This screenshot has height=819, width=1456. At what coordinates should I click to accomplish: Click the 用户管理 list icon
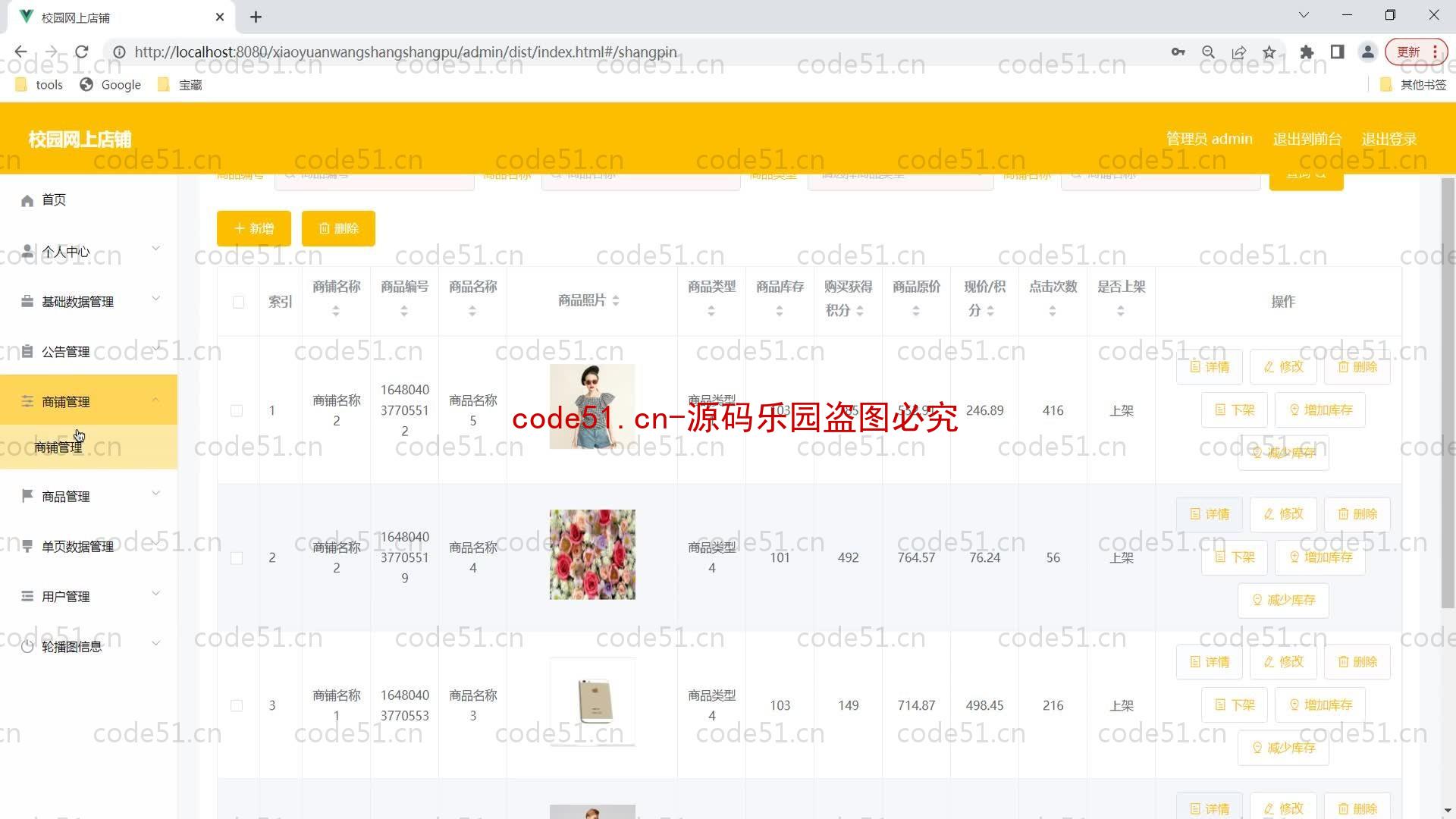[27, 596]
